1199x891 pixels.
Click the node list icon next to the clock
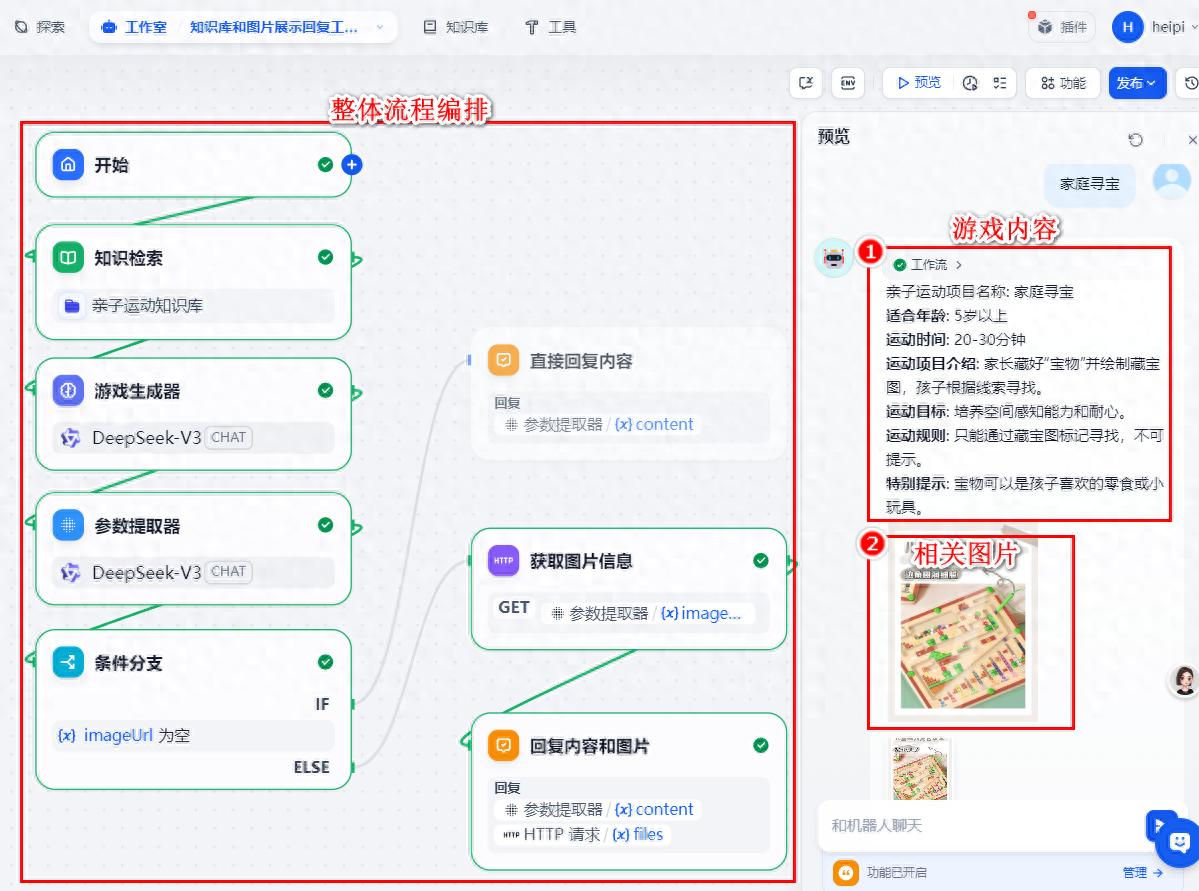click(998, 83)
